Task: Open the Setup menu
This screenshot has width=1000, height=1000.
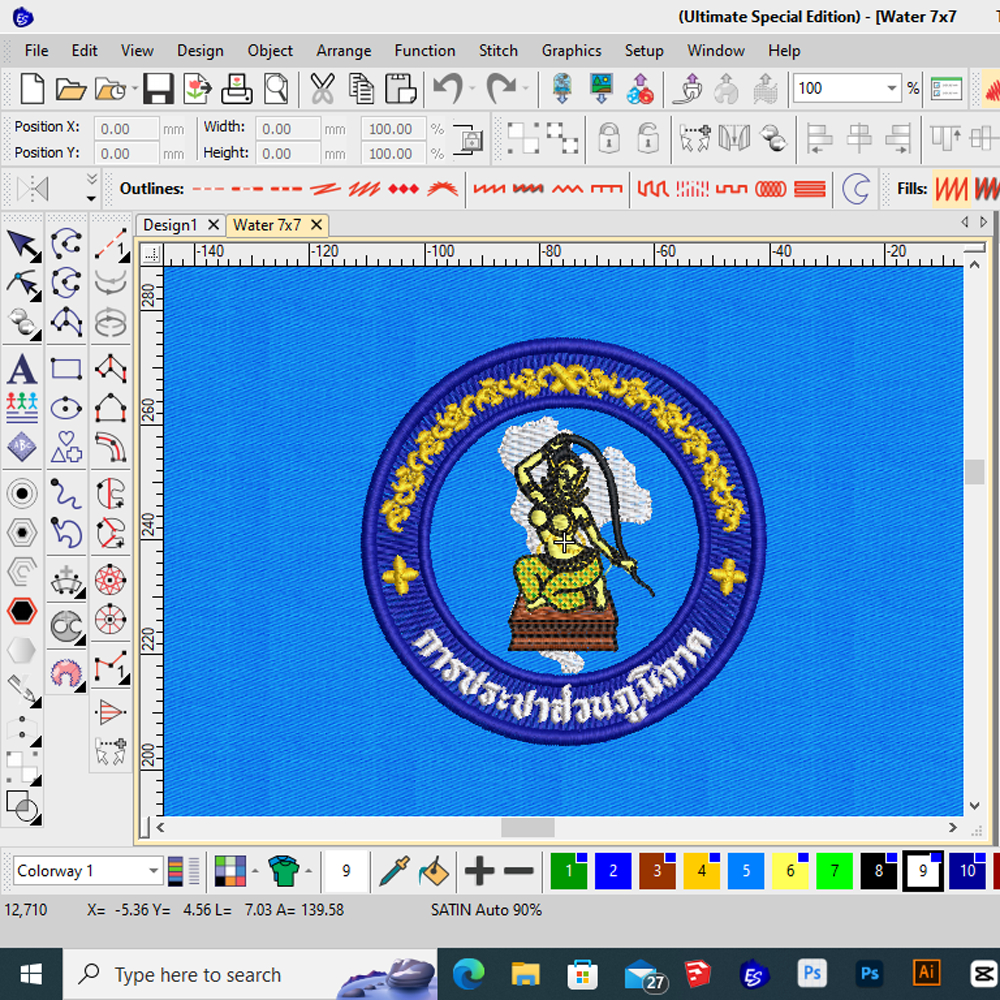Action: pos(643,50)
